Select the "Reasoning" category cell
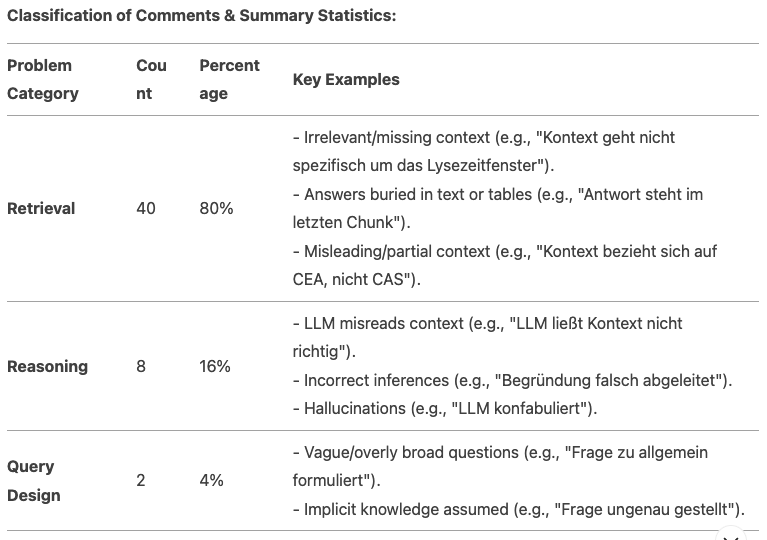The height and width of the screenshot is (540, 767). coord(47,366)
